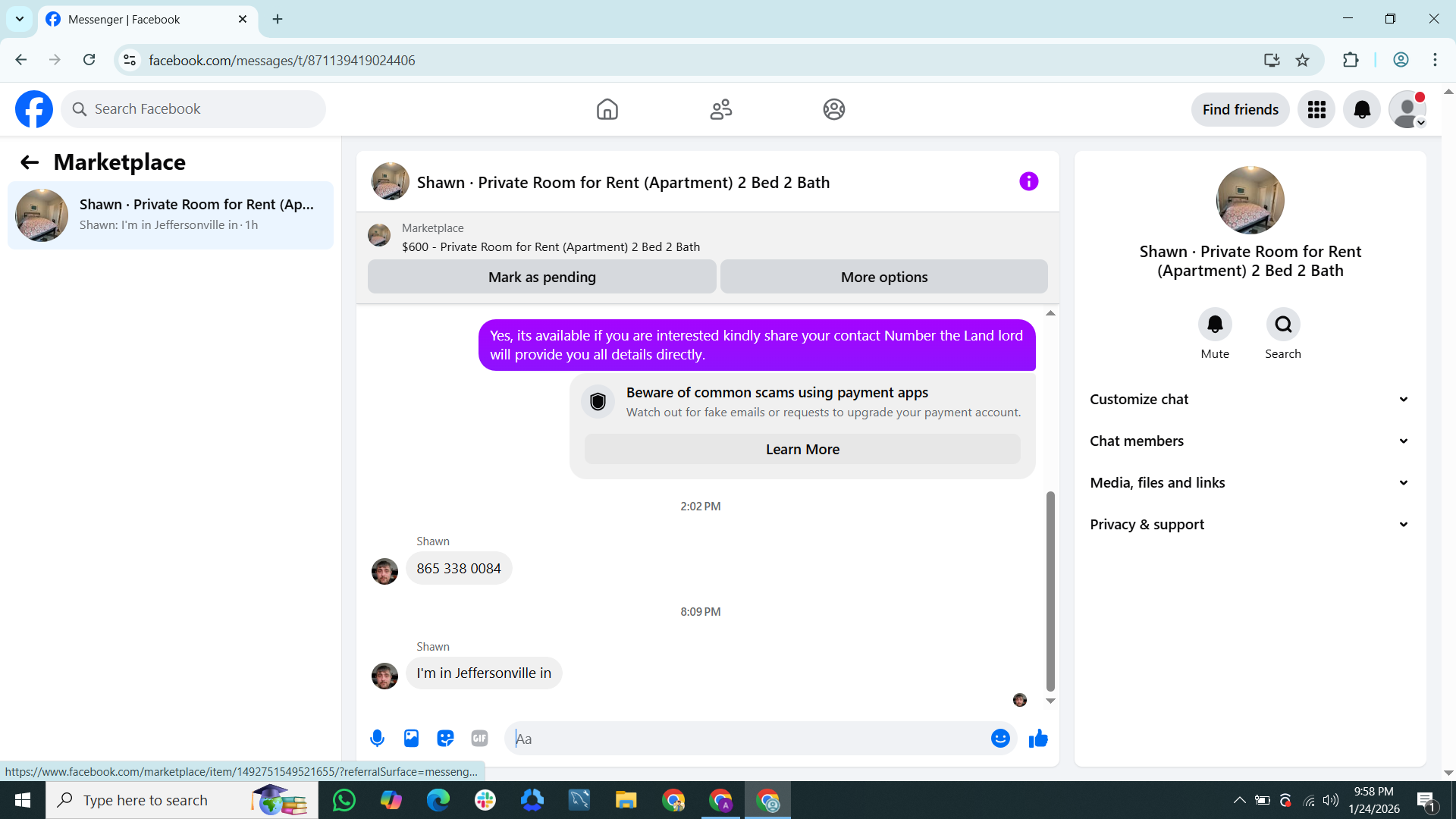Click the Aa message input field

[x=751, y=739]
